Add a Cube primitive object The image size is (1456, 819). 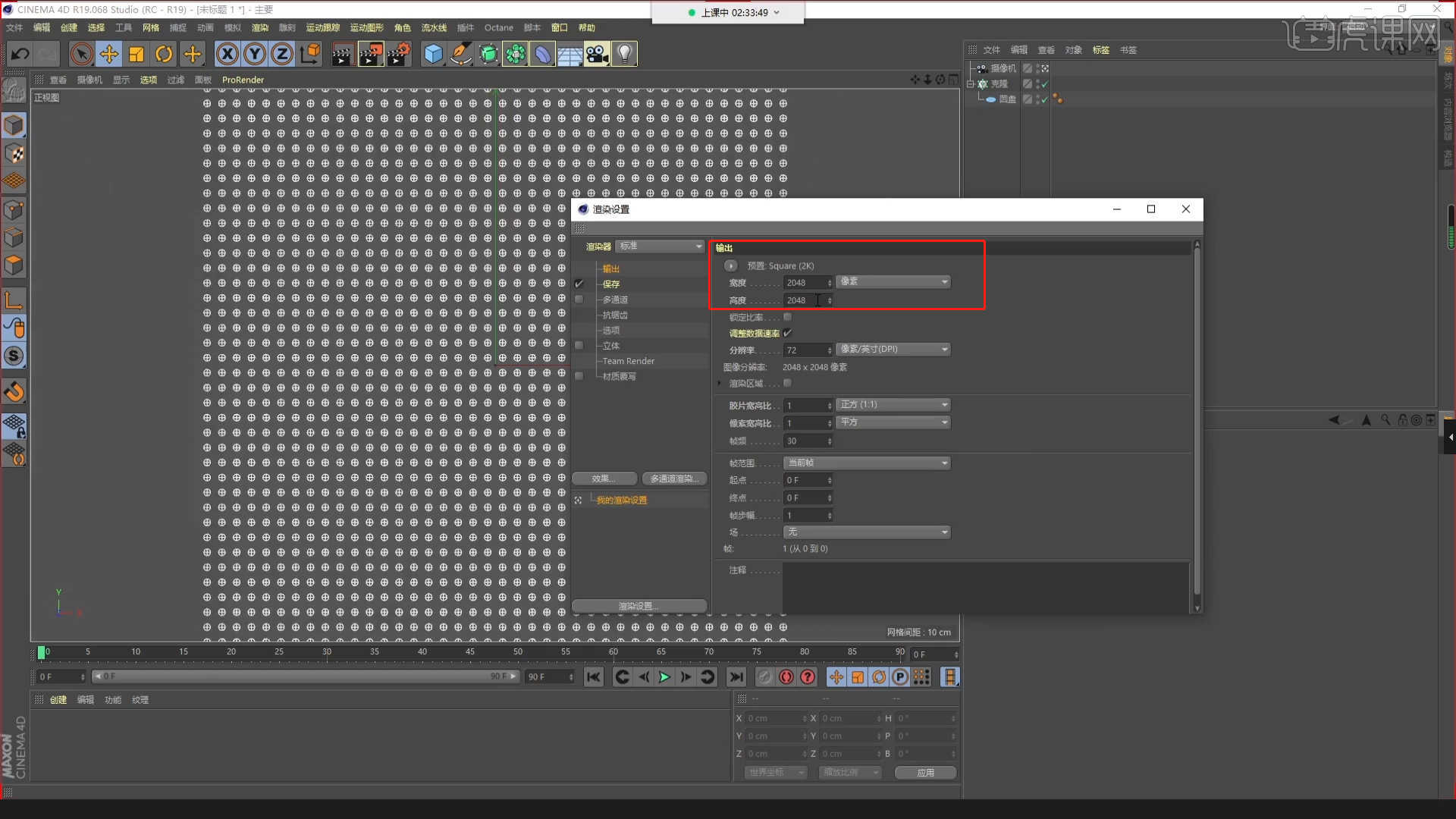433,54
